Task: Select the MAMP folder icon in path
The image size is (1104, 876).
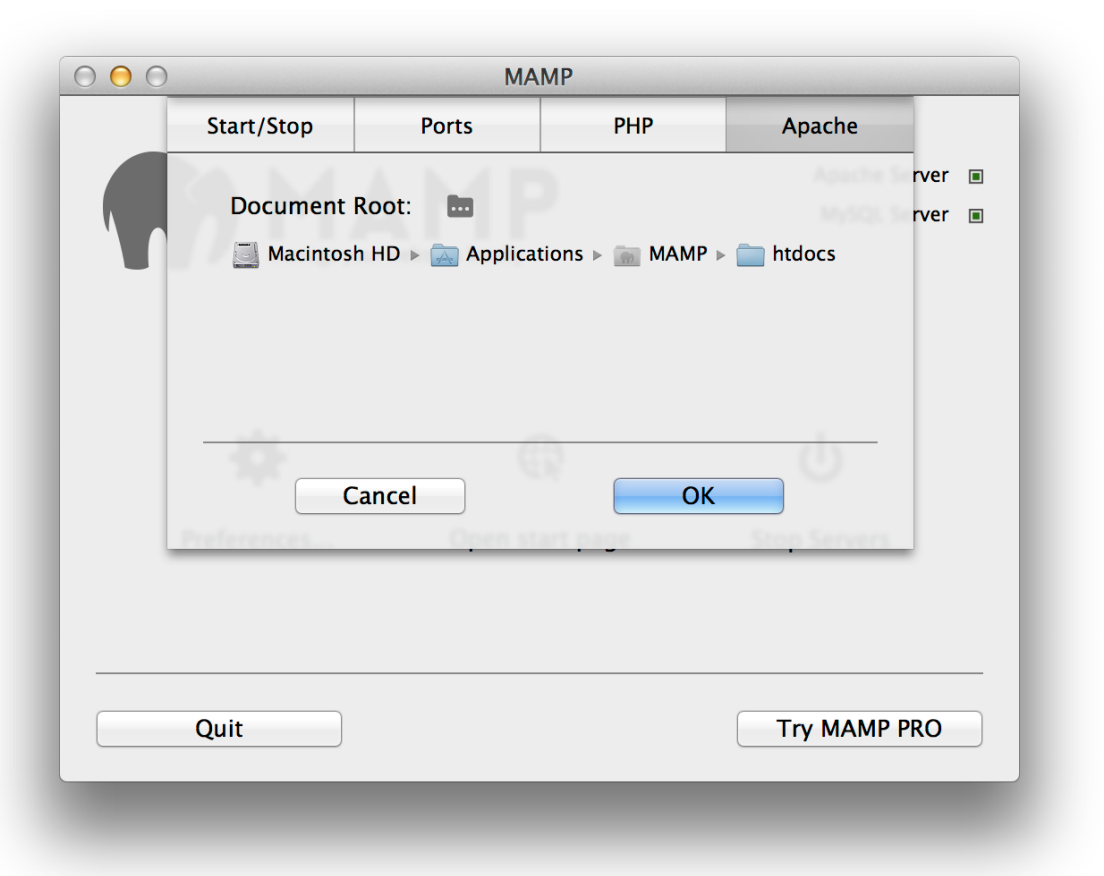Action: pos(627,255)
